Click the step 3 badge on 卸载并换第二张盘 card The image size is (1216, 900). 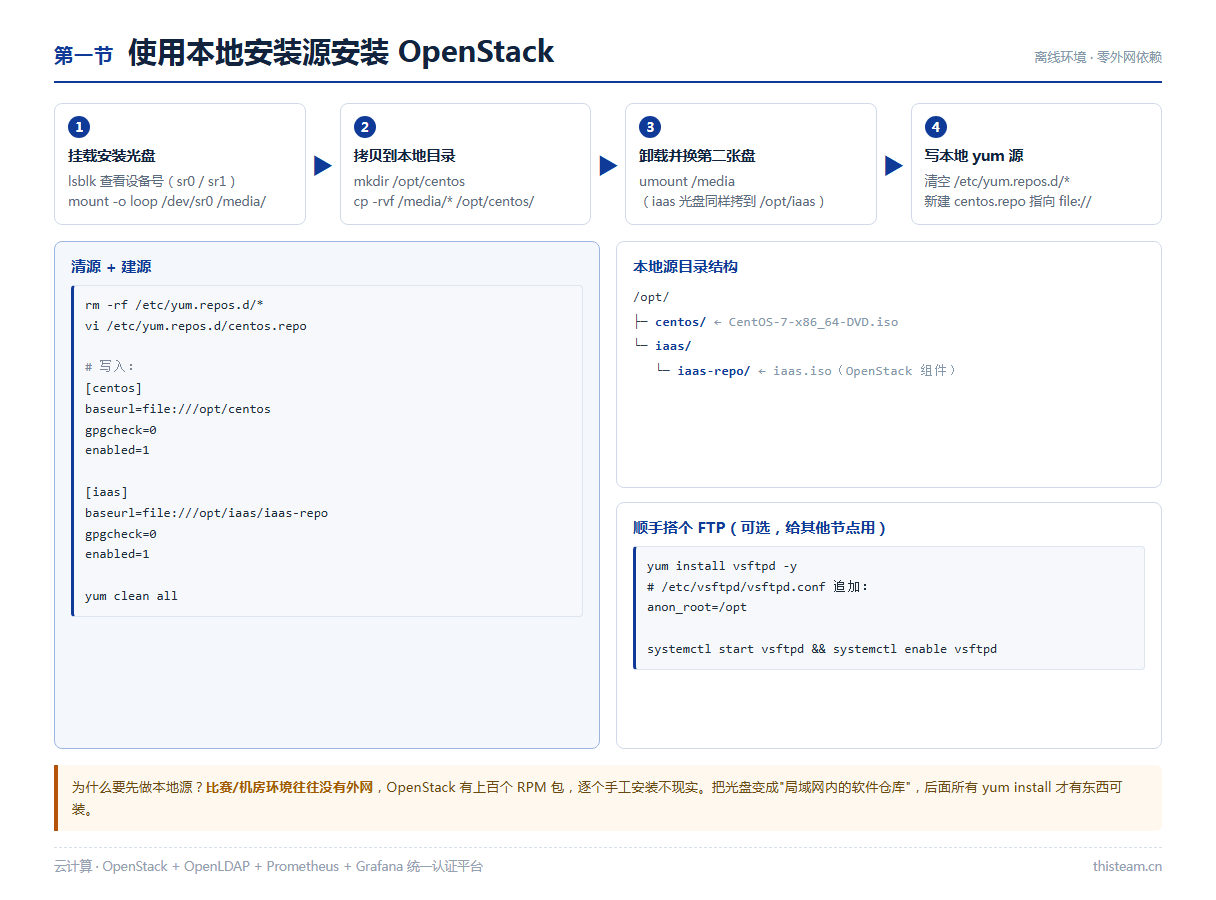point(650,127)
